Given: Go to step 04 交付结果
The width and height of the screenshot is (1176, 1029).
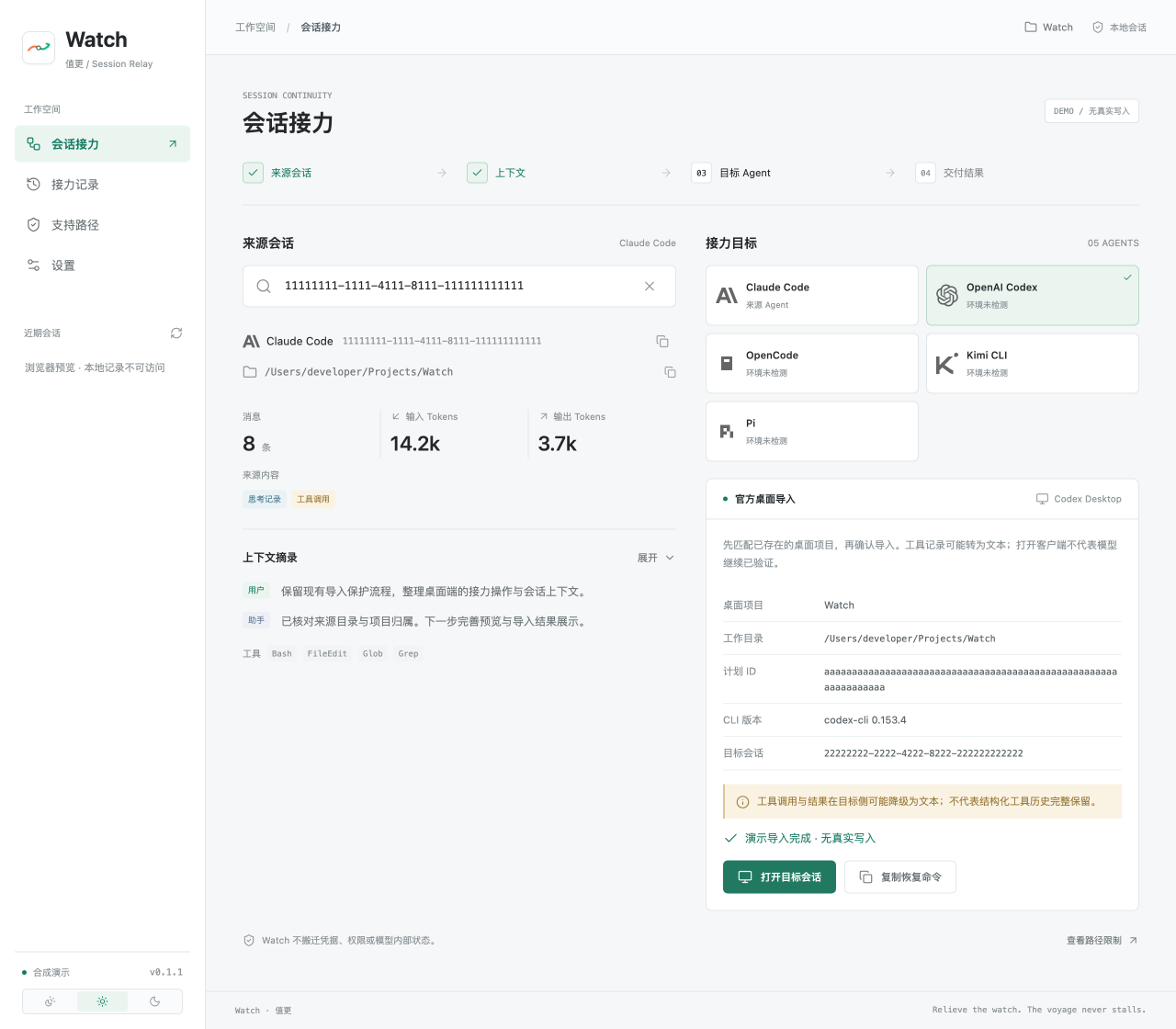Looking at the screenshot, I should (x=950, y=173).
